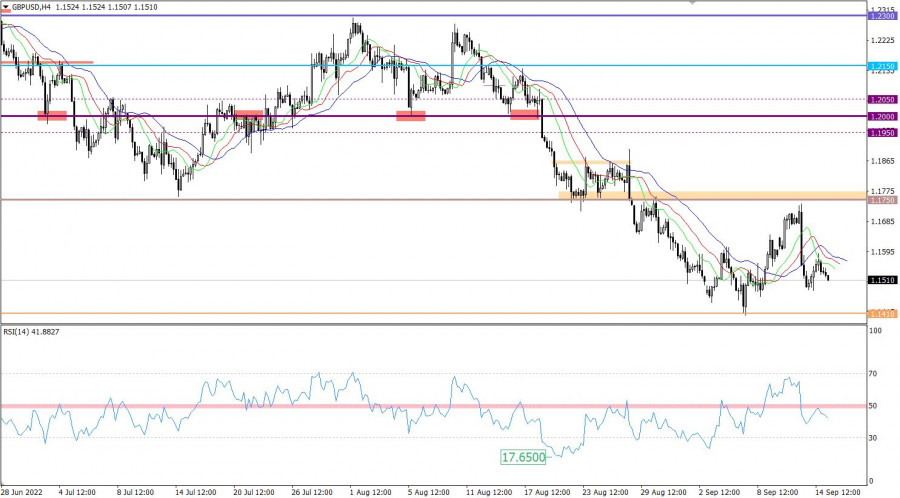Click the gray chart shift marker at top
Viewport: 900px width, 498px height.
692,3
